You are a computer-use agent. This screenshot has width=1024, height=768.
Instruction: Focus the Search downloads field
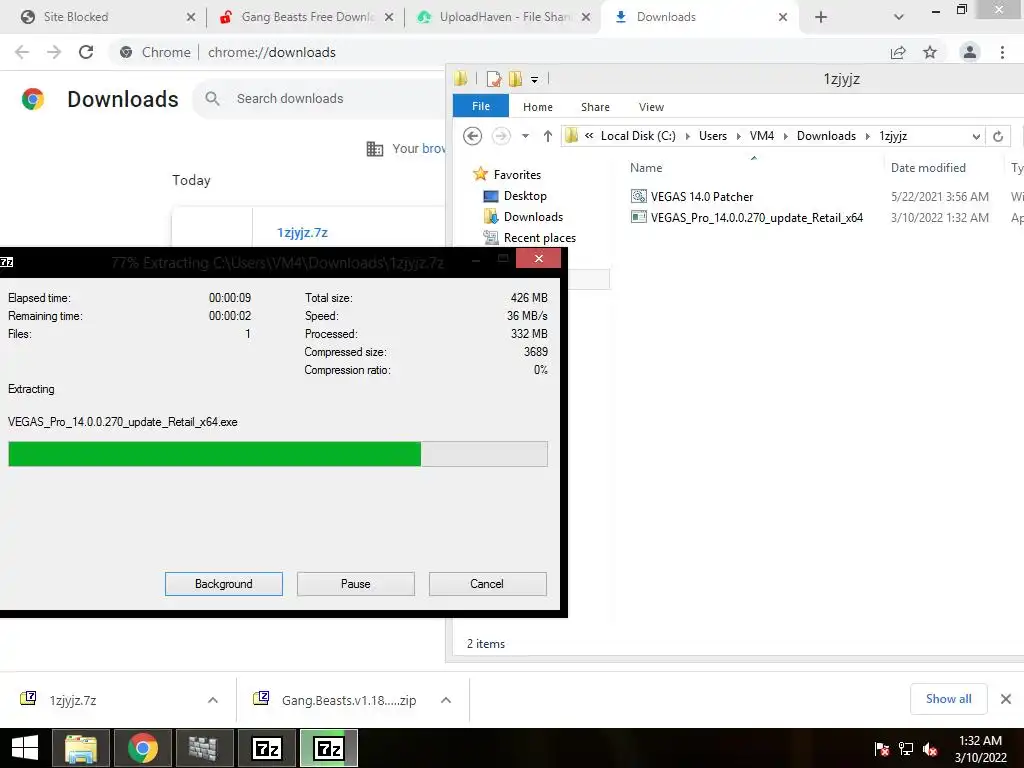tap(320, 99)
